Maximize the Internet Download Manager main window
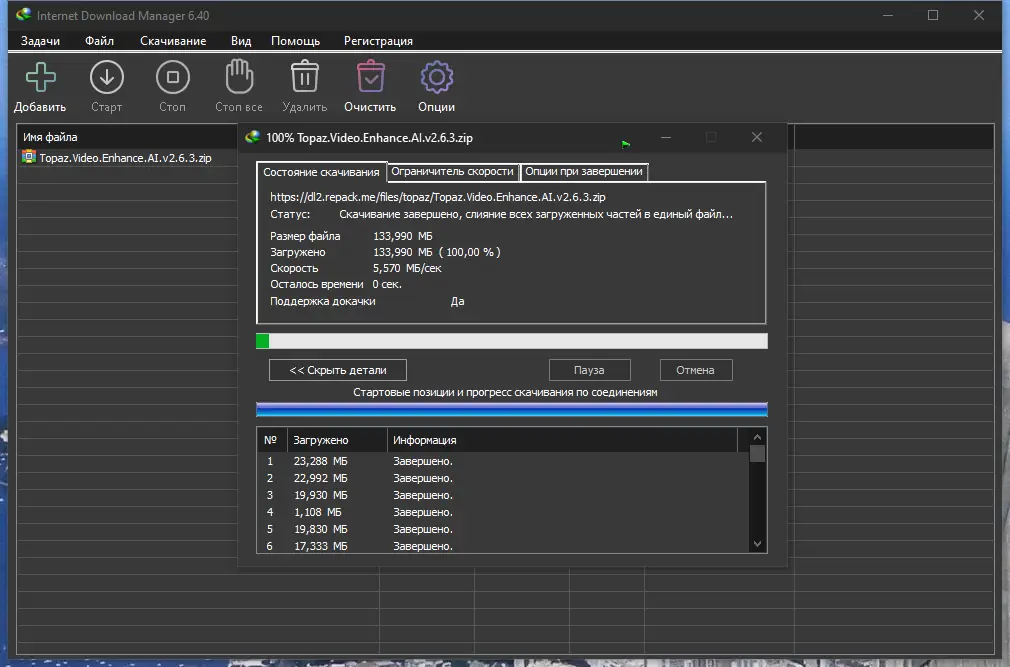The image size is (1010, 667). click(x=933, y=15)
